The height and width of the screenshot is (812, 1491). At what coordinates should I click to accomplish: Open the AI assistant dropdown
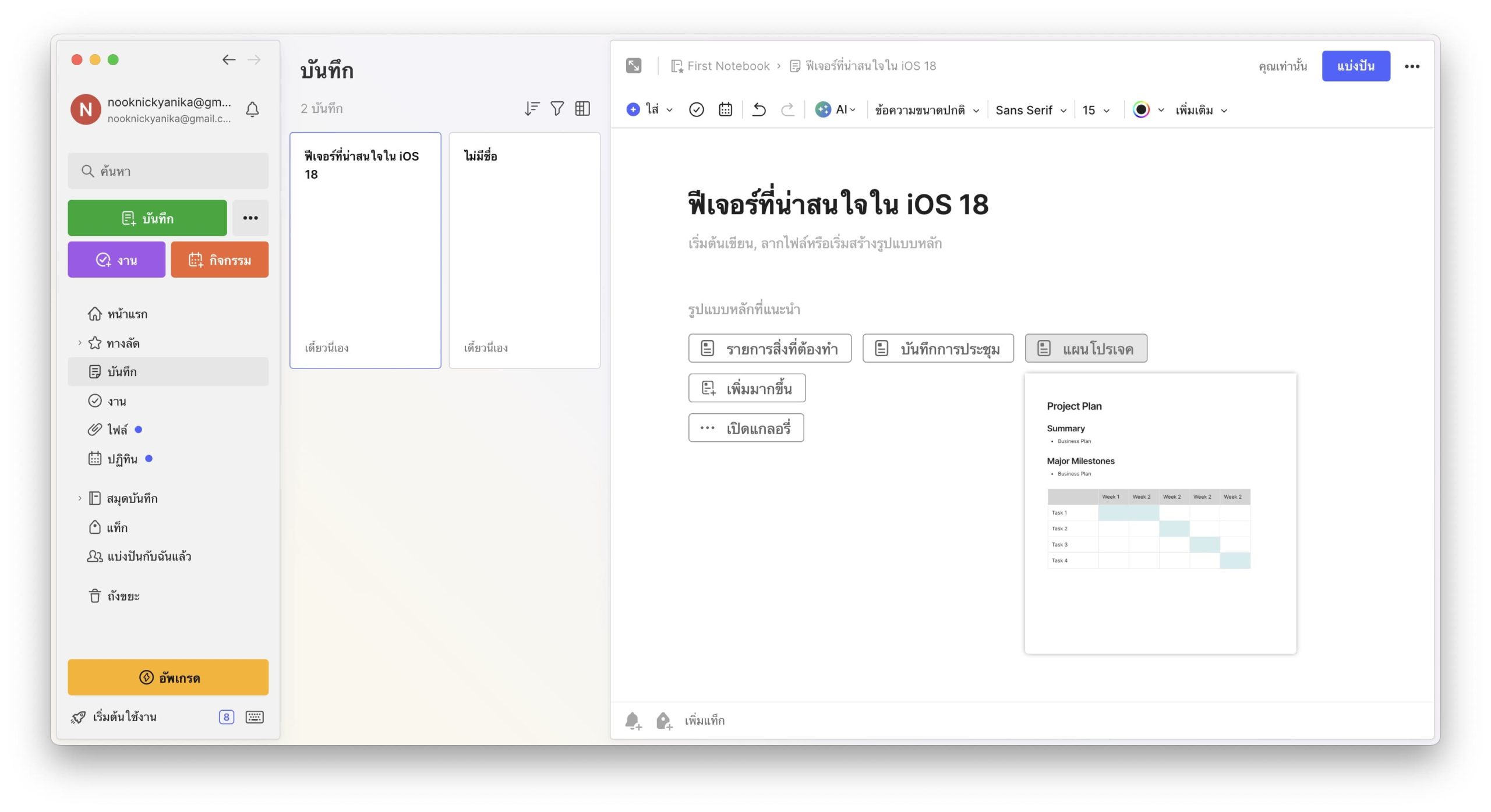(835, 109)
